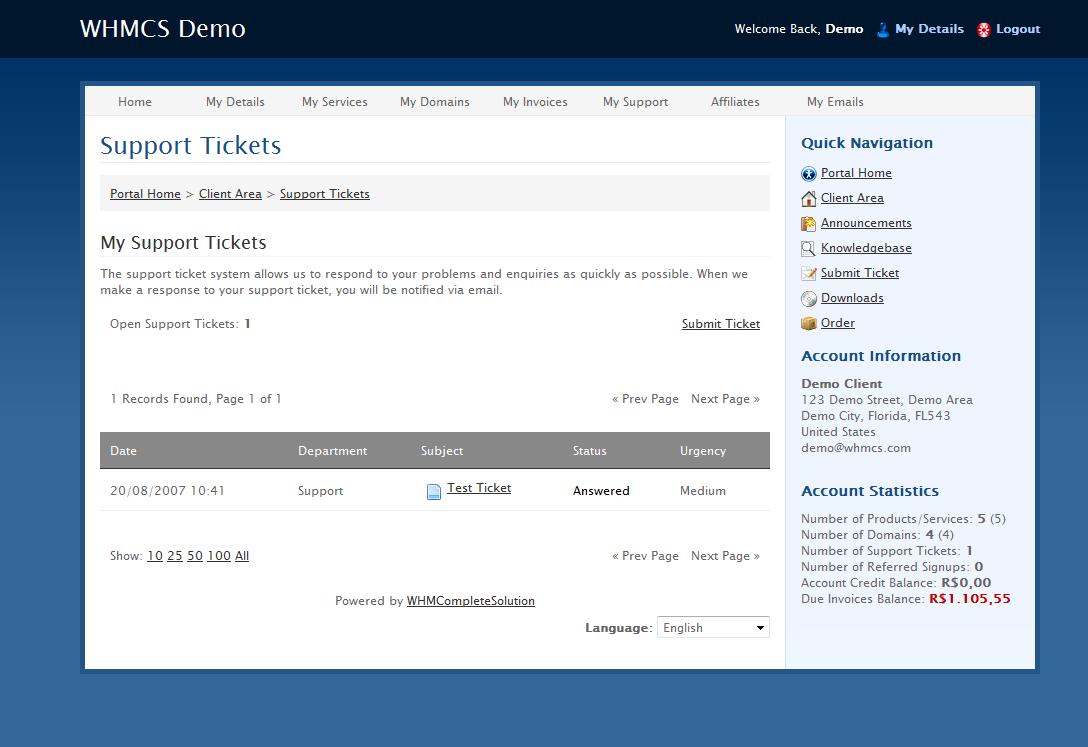Click the Downloads disc icon
The image size is (1088, 747).
pos(809,299)
